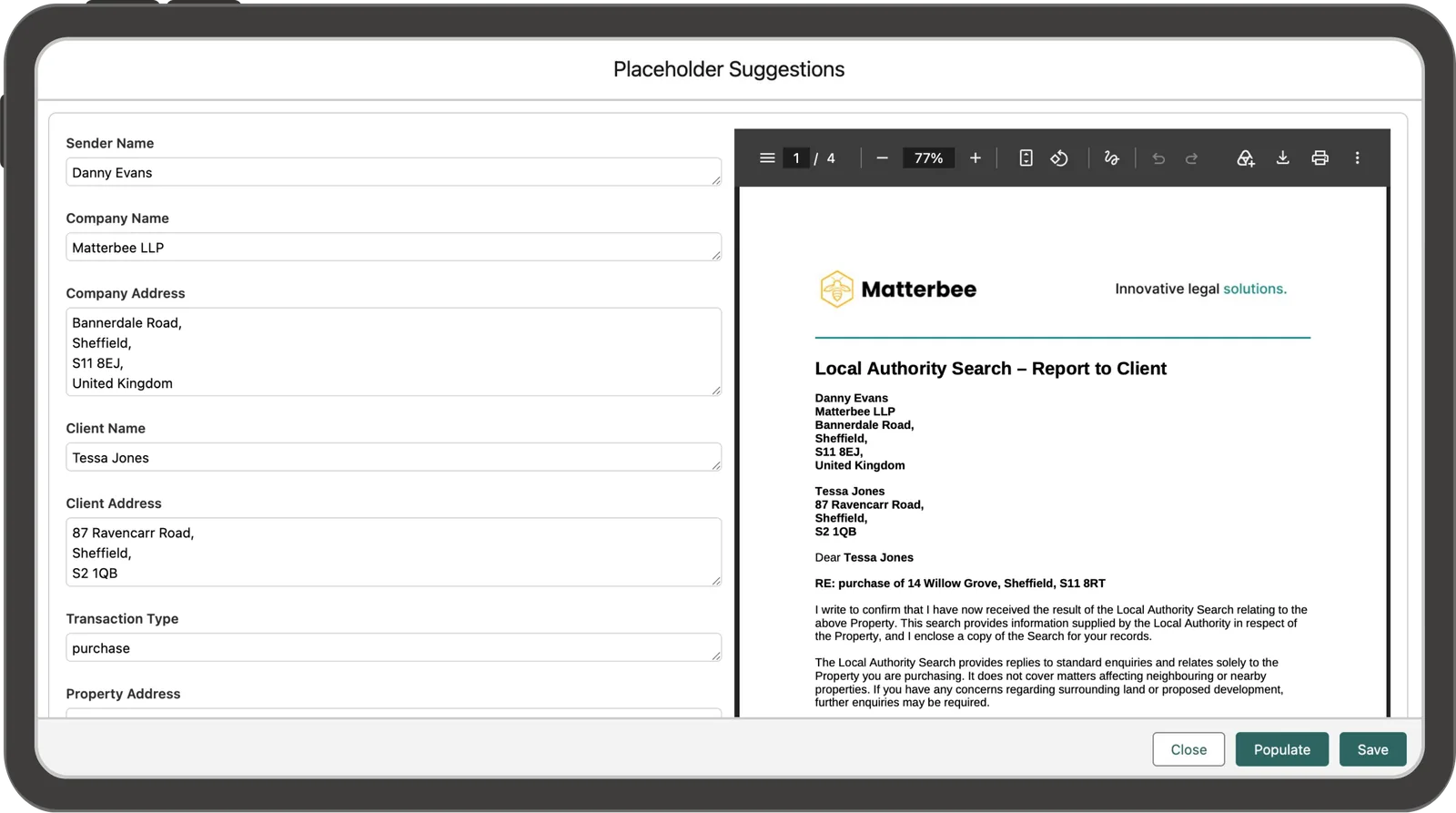The image size is (1456, 813).
Task: Fit the PDF page to the viewer
Action: pyautogui.click(x=1026, y=158)
